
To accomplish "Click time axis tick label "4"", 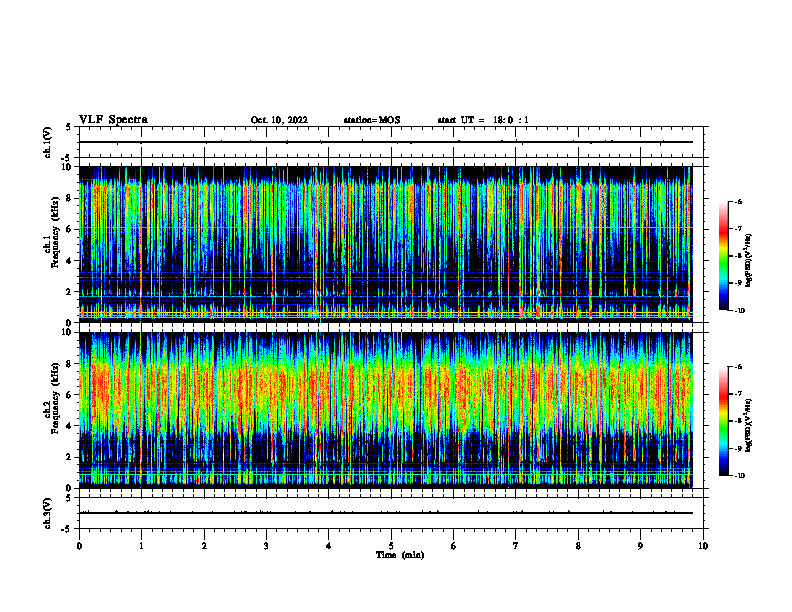I will 329,546.
